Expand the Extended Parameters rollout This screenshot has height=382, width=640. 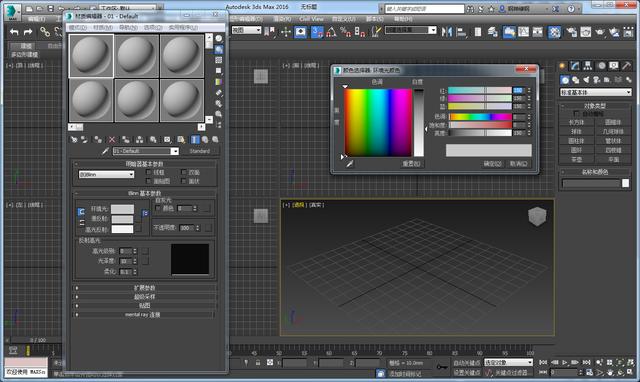[x=144, y=288]
